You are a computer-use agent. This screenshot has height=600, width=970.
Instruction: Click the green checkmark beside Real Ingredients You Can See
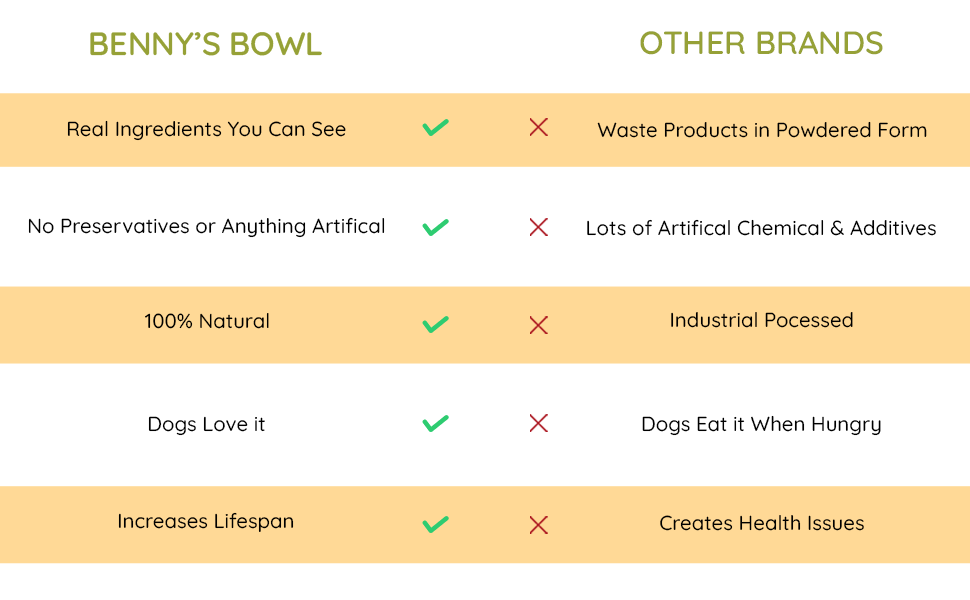pyautogui.click(x=435, y=128)
